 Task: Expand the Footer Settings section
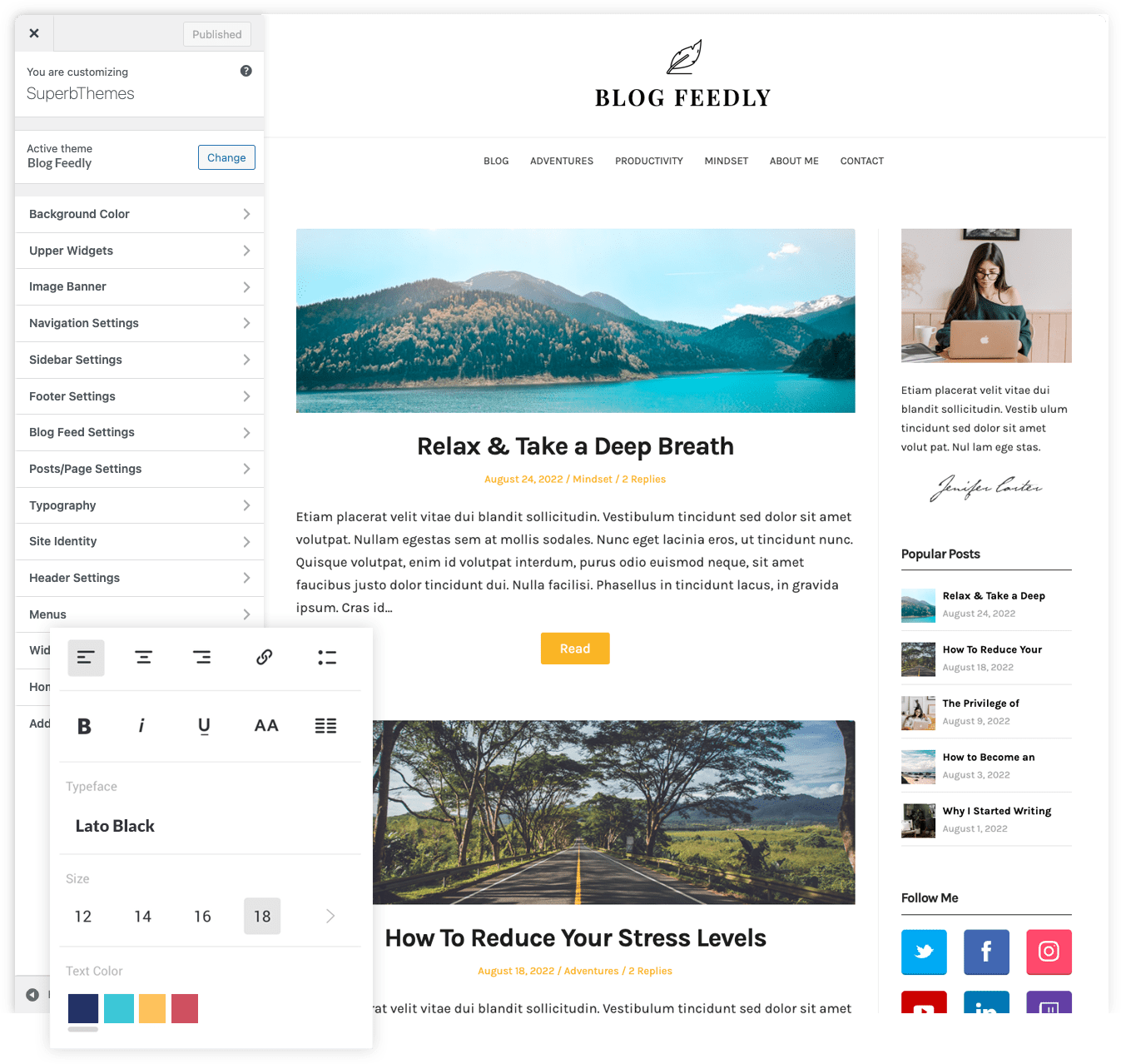(x=140, y=396)
